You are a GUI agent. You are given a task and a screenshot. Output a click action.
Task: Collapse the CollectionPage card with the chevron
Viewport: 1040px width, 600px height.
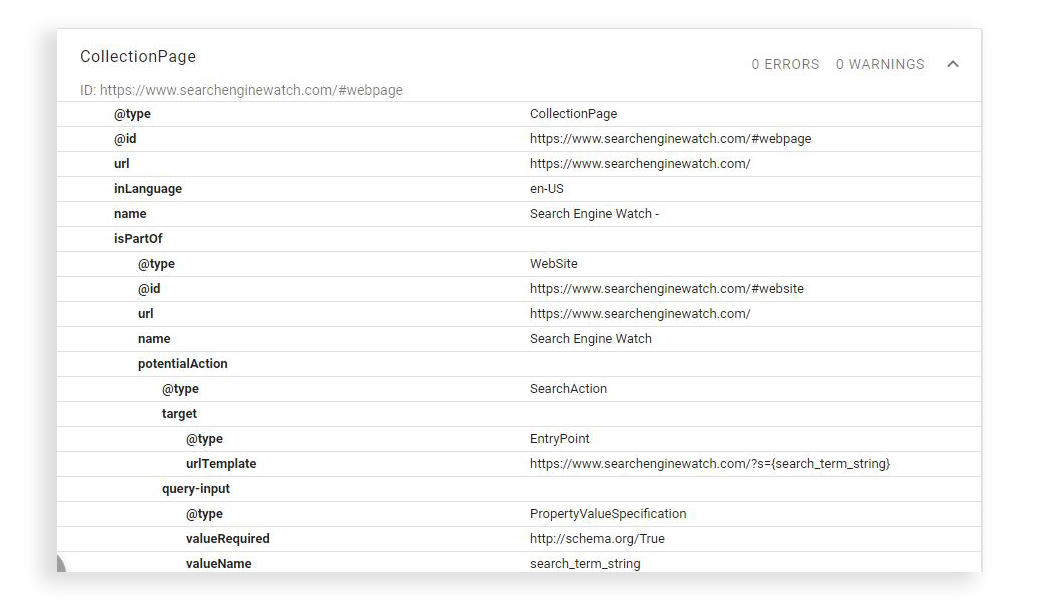pos(952,64)
